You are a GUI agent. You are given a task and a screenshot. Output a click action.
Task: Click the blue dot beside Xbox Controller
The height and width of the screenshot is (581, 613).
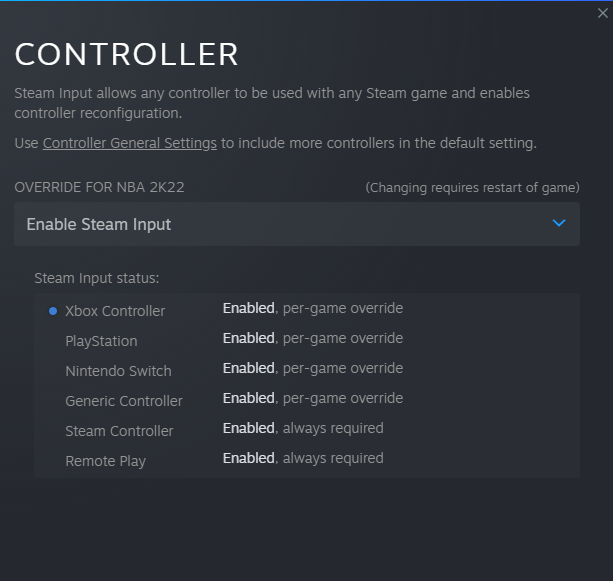point(53,311)
